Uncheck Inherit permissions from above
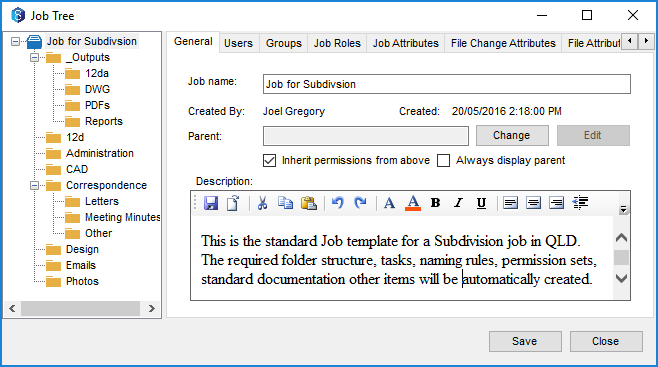This screenshot has height=367, width=658. 269,161
